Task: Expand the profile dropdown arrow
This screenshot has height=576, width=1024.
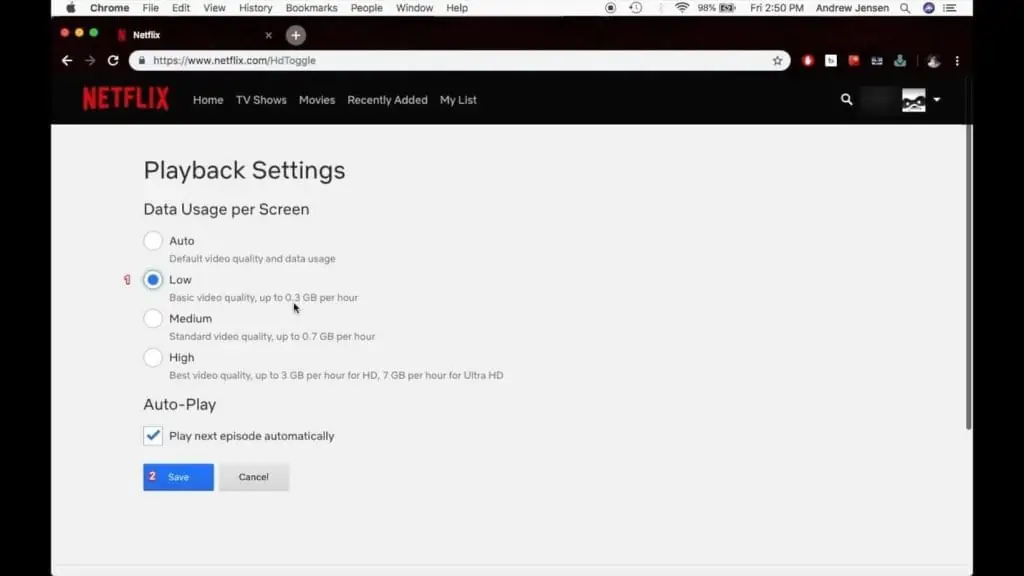Action: coord(936,99)
